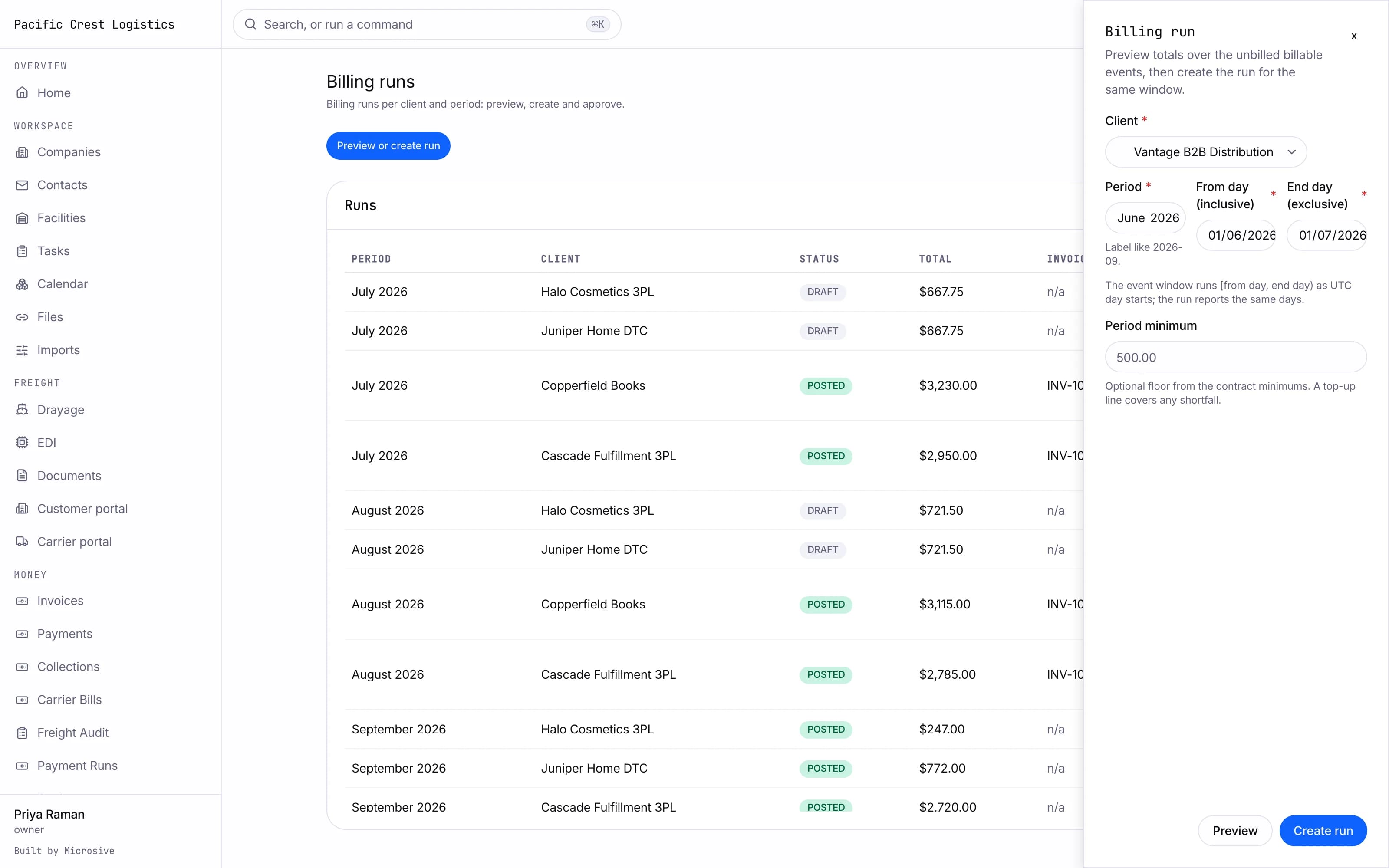Click August 2026 Juniper Home DTC client cell
Viewport: 1389px width, 868px height.
(594, 549)
